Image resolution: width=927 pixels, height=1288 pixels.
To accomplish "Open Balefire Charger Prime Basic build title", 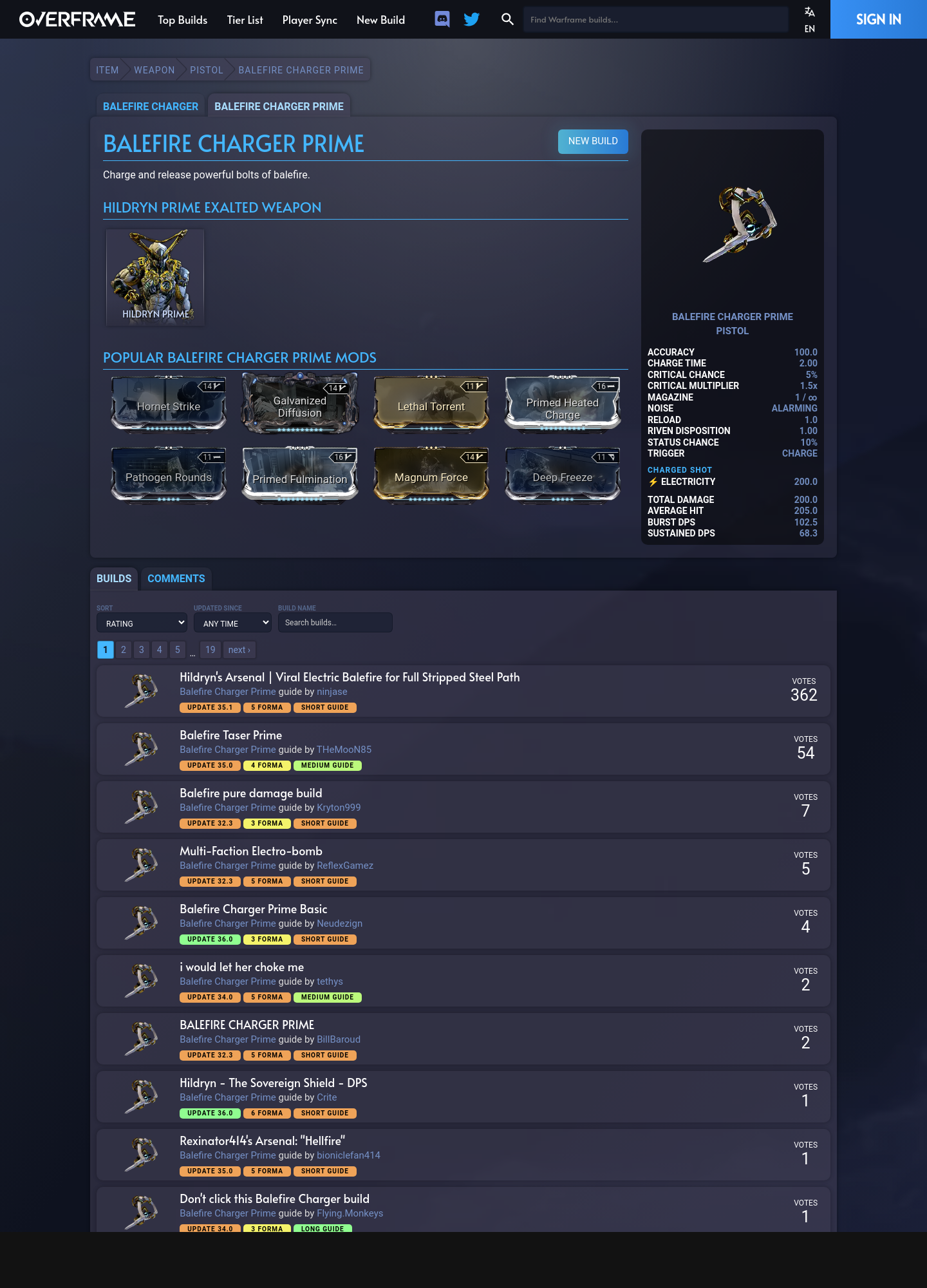I will click(254, 909).
